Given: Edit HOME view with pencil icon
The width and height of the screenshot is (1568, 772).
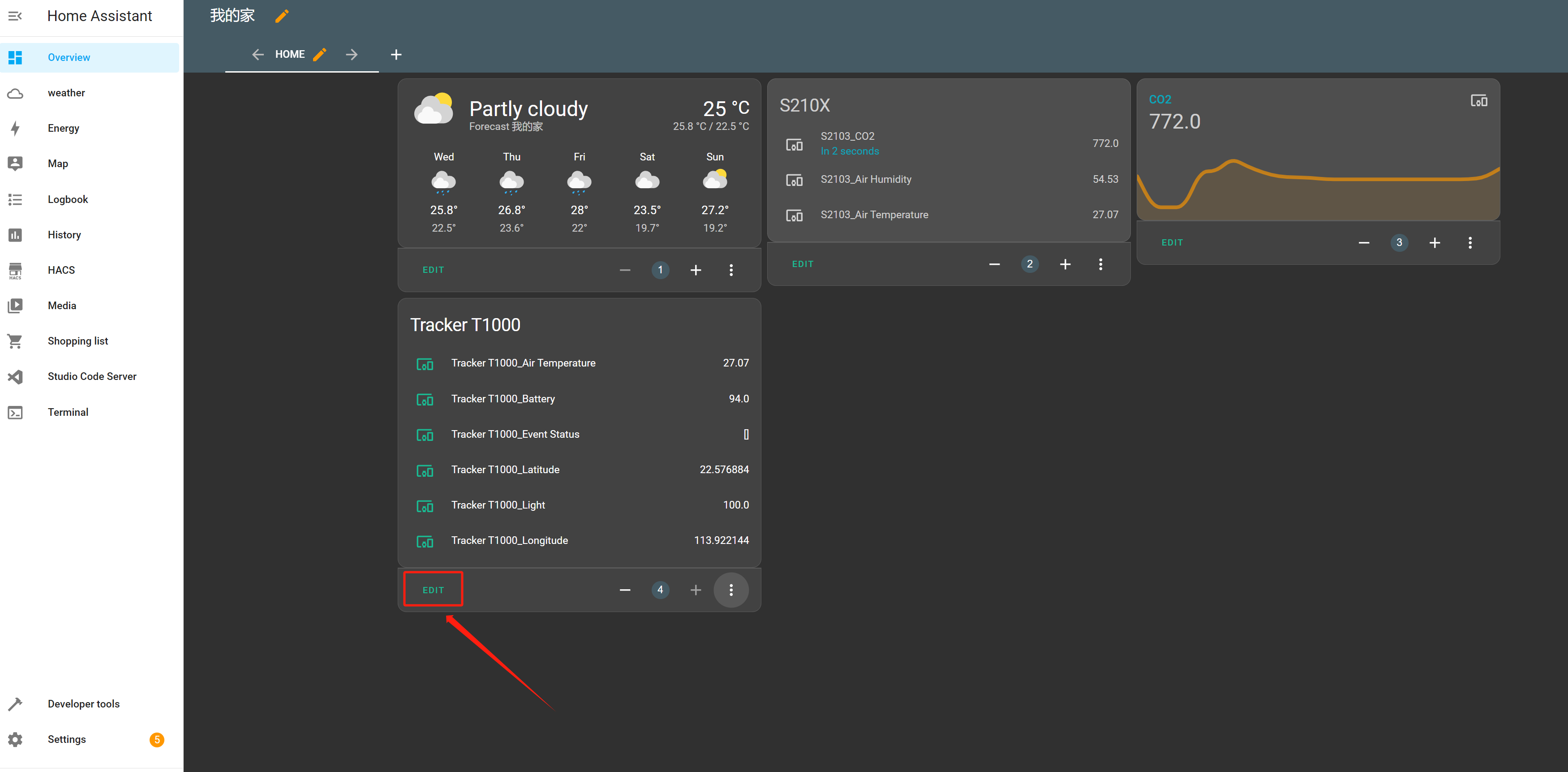Looking at the screenshot, I should point(320,54).
